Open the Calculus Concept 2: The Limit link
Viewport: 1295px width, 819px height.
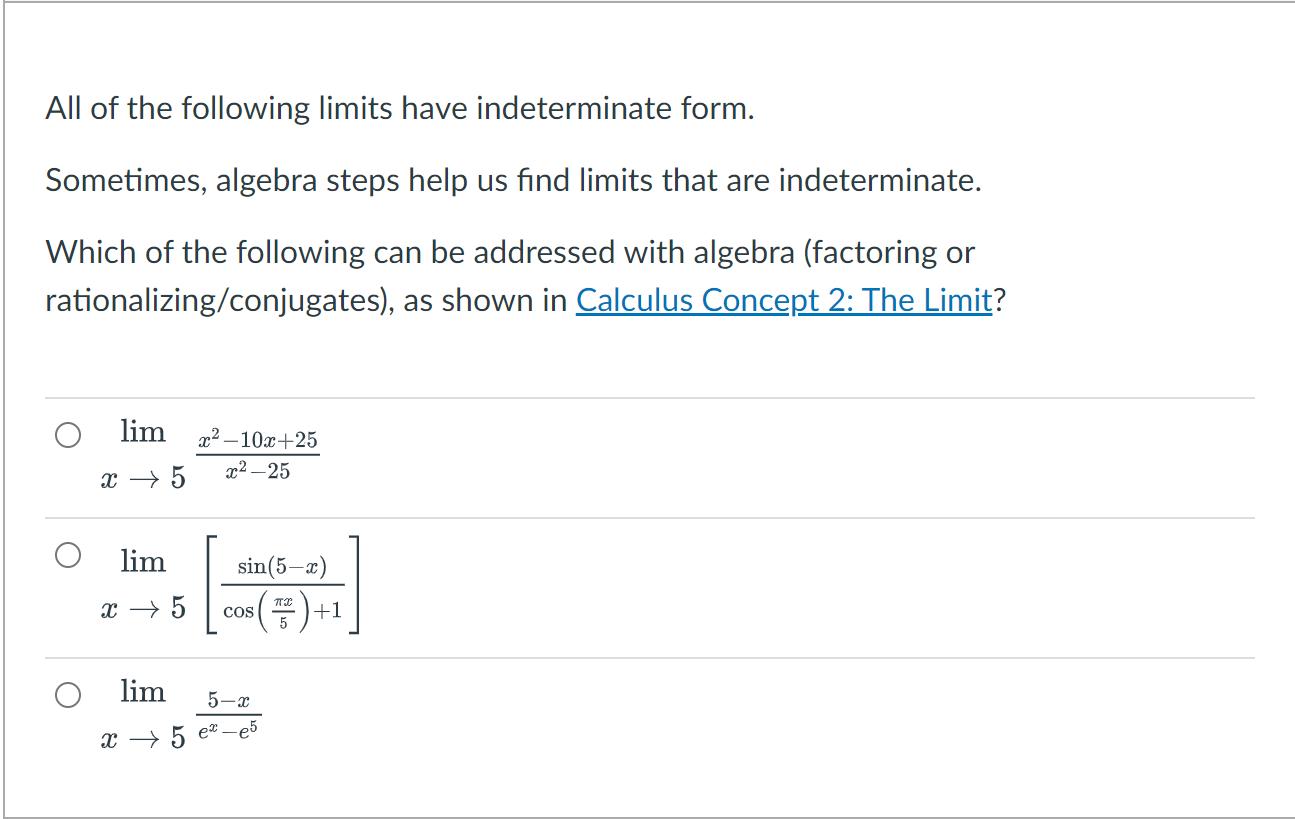pyautogui.click(x=784, y=300)
